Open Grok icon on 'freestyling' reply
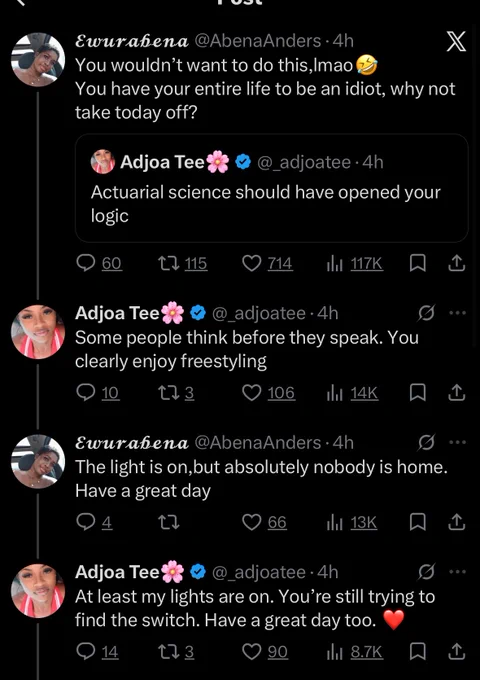480x680 pixels. [x=426, y=313]
